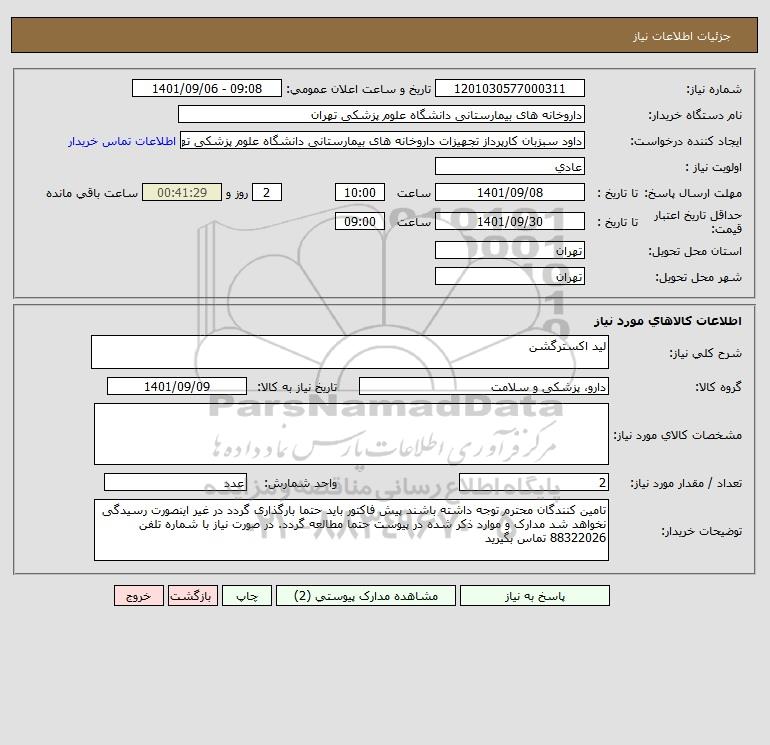Click delivery province field تهران
Screen dimensions: 770x745
click(x=510, y=250)
